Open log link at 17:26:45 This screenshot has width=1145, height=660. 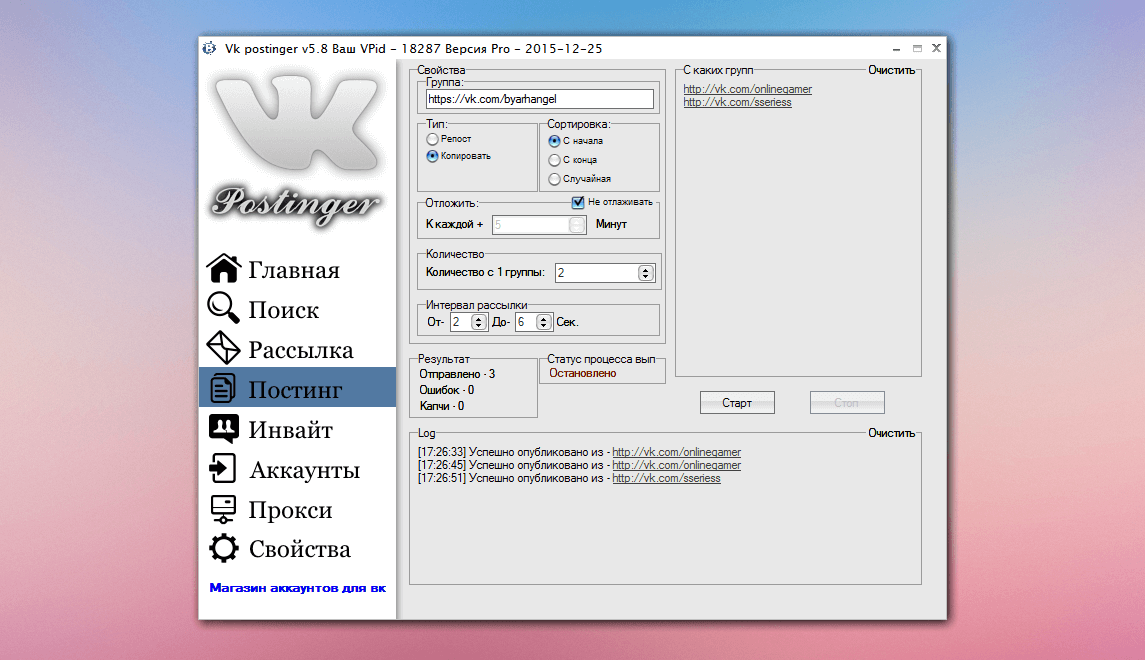(x=676, y=466)
